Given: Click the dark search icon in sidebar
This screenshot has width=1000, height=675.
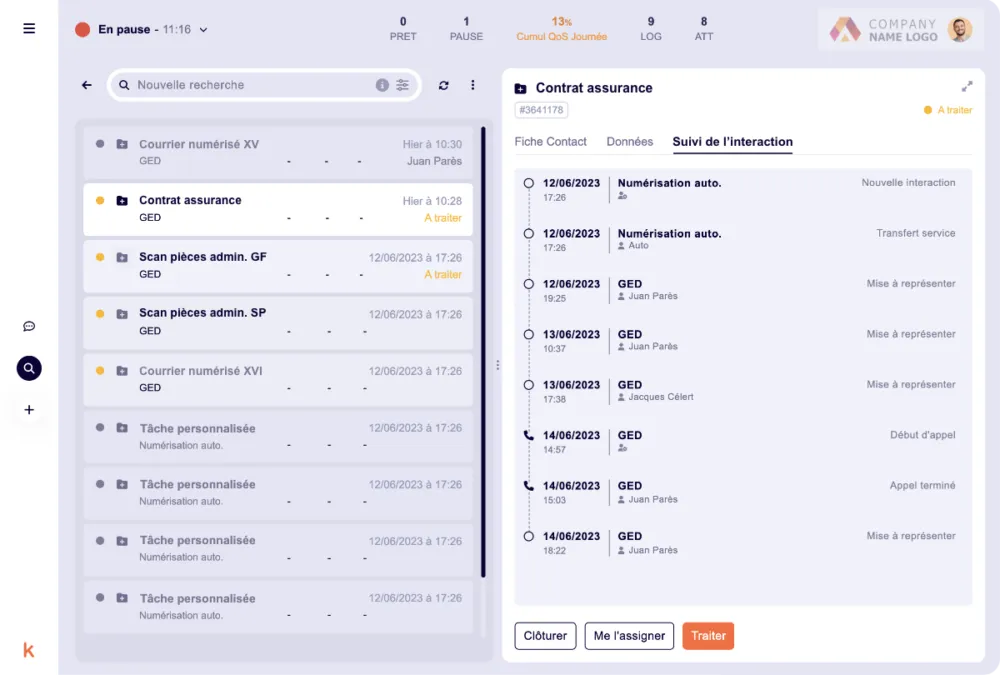Looking at the screenshot, I should click(x=29, y=368).
